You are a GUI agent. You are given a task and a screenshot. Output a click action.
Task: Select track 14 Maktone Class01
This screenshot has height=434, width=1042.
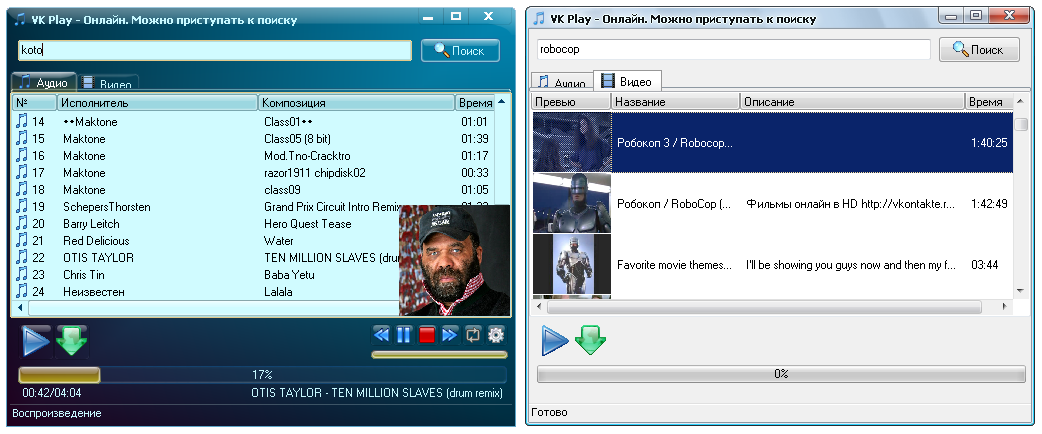click(x=253, y=122)
